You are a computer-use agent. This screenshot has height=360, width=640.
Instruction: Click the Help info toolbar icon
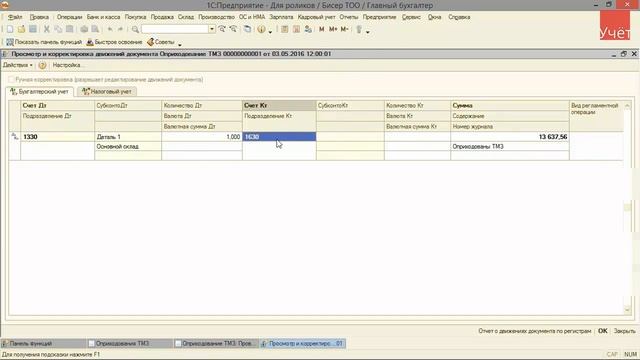261,29
